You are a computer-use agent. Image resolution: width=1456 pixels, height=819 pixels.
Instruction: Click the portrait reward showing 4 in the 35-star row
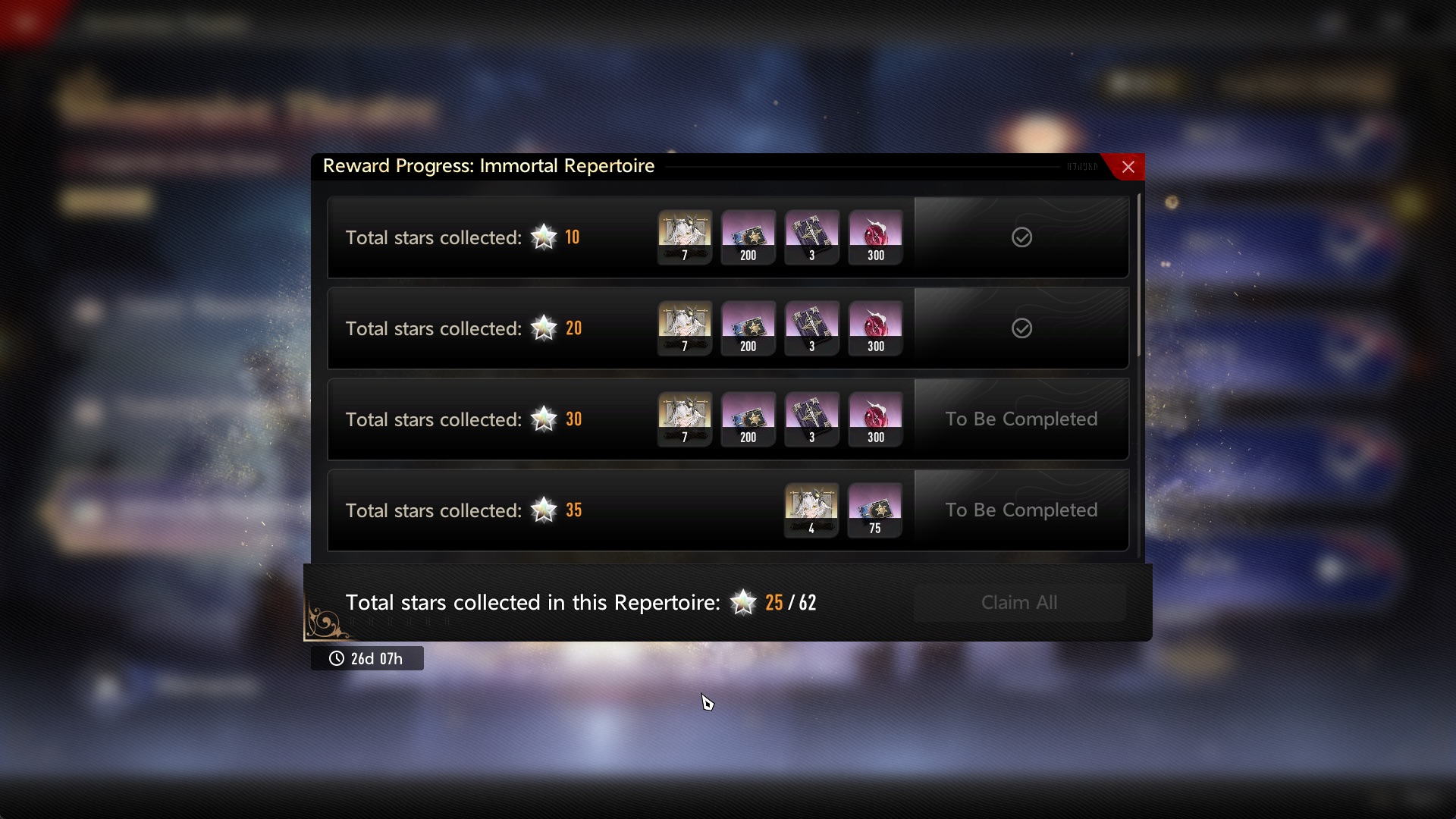pos(811,510)
